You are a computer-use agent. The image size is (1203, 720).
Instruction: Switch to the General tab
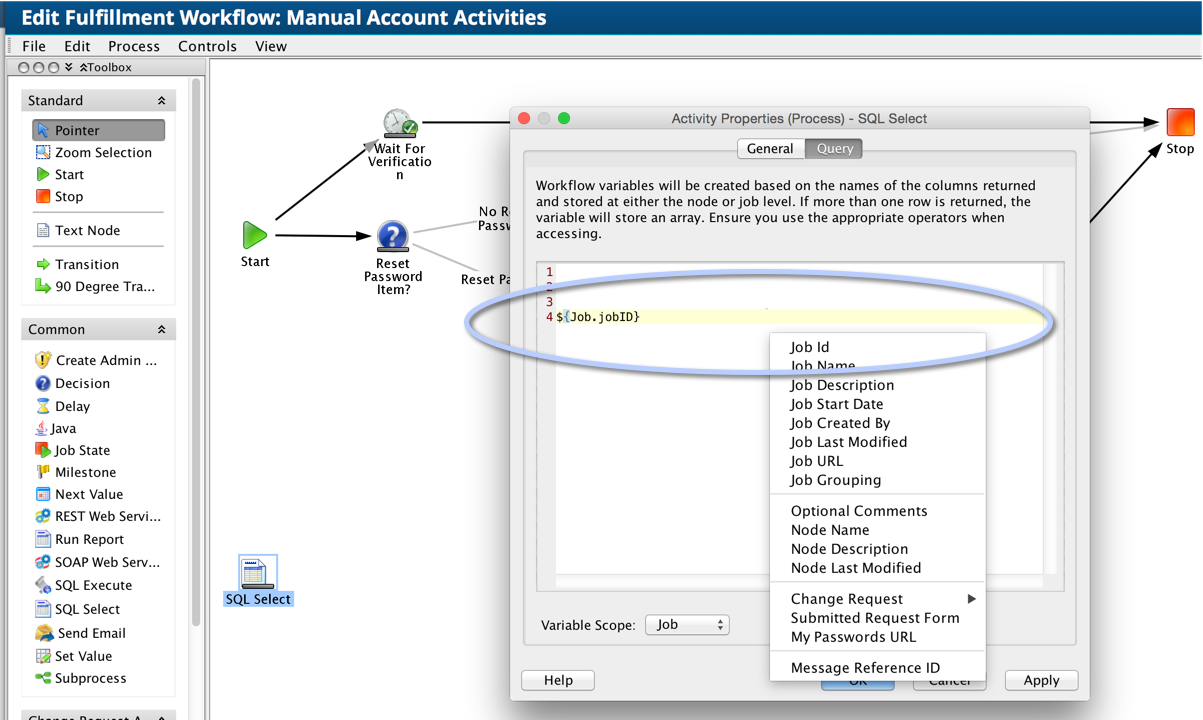tap(770, 148)
